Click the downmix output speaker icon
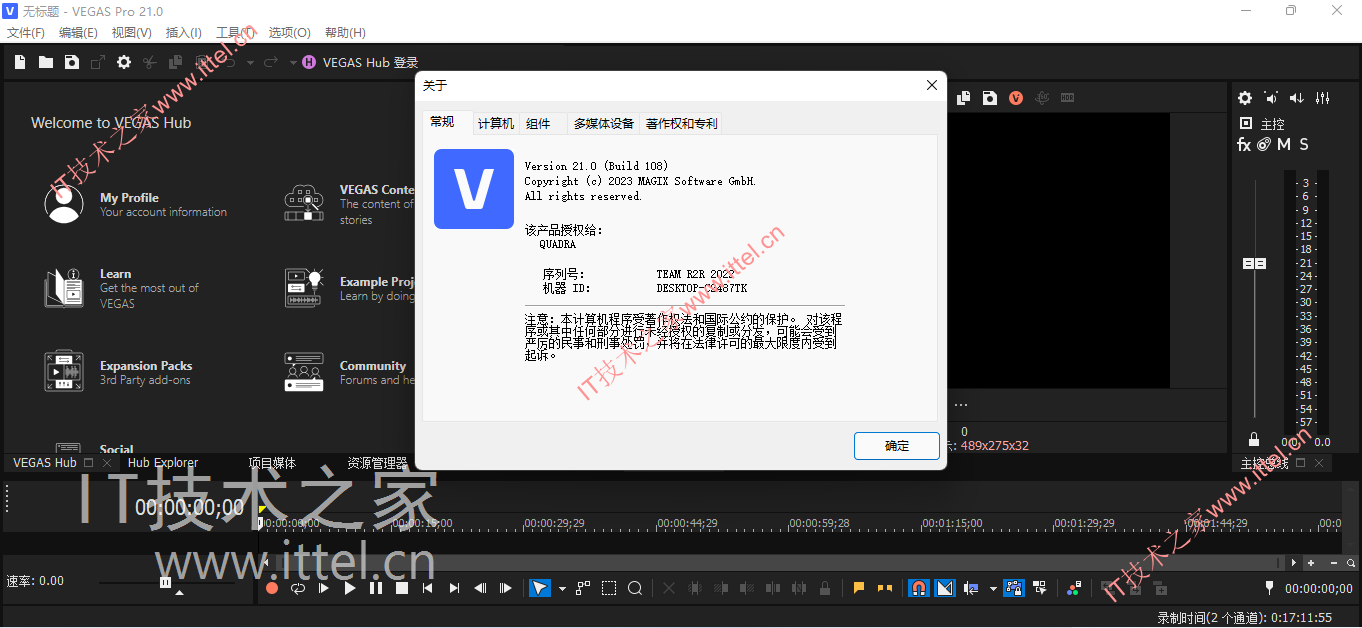Screen dimensions: 1362x628 (1271, 98)
